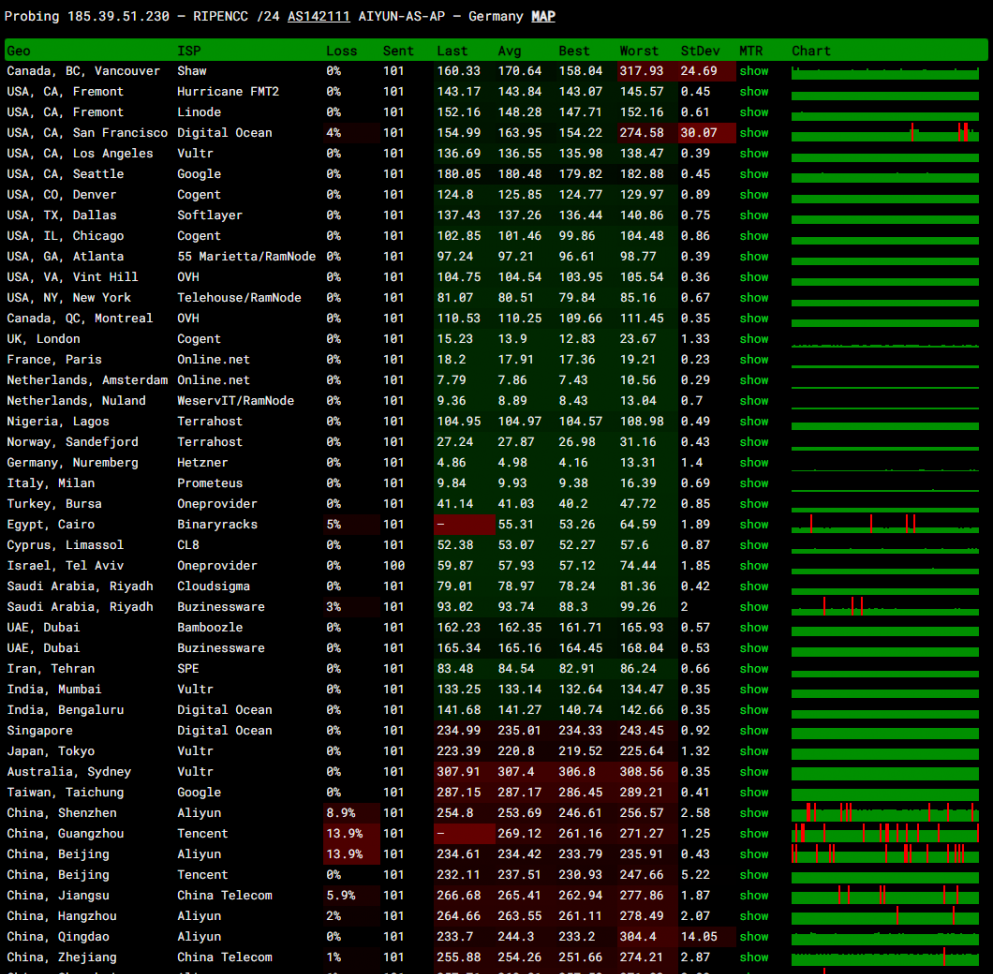Show MTR for Nuland WeservIT/RamNode row
This screenshot has height=974, width=993.
coord(754,401)
